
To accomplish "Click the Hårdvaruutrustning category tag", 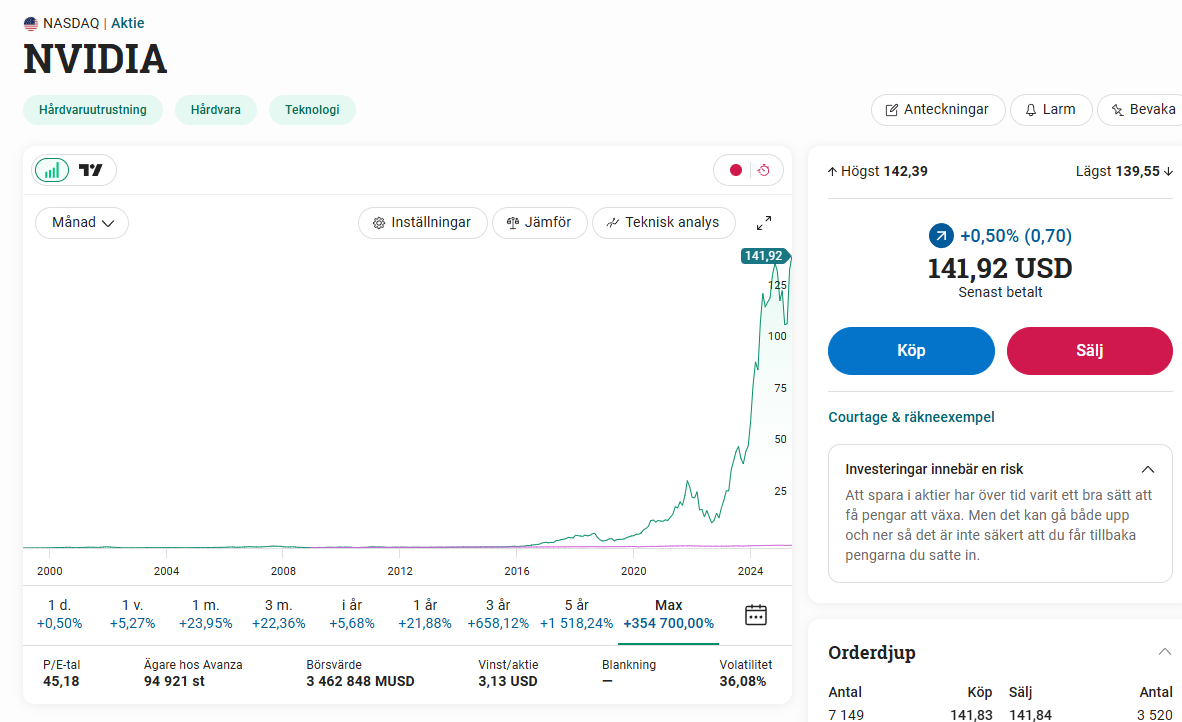I will pos(93,110).
